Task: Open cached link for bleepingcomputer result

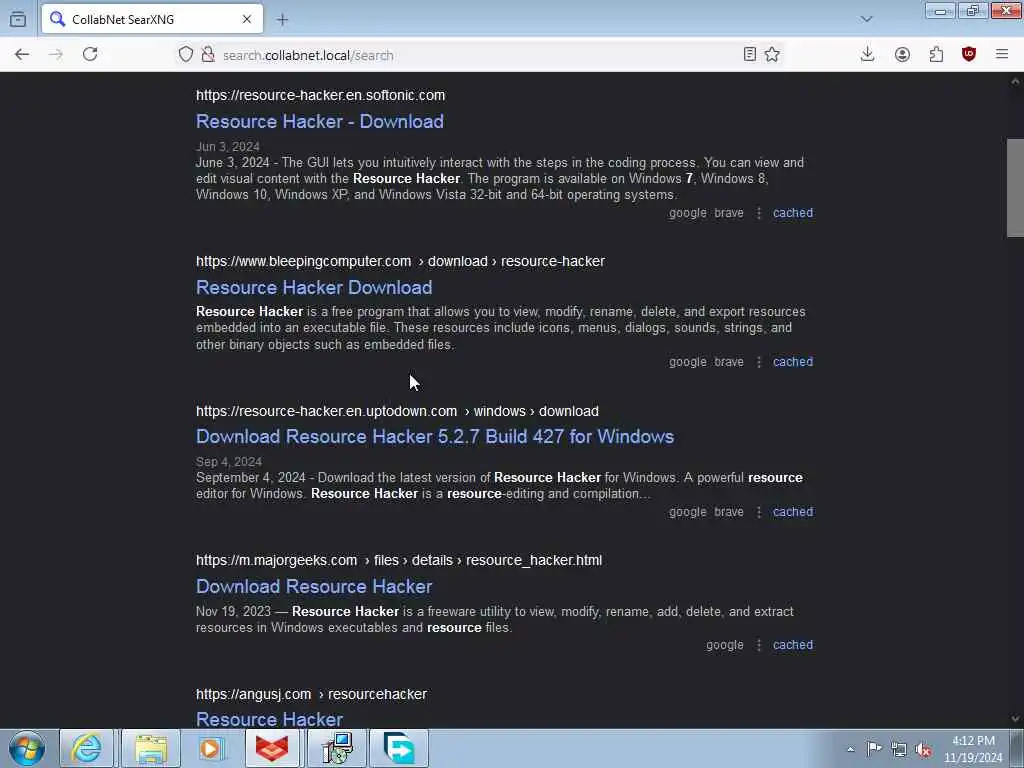Action: tap(793, 362)
